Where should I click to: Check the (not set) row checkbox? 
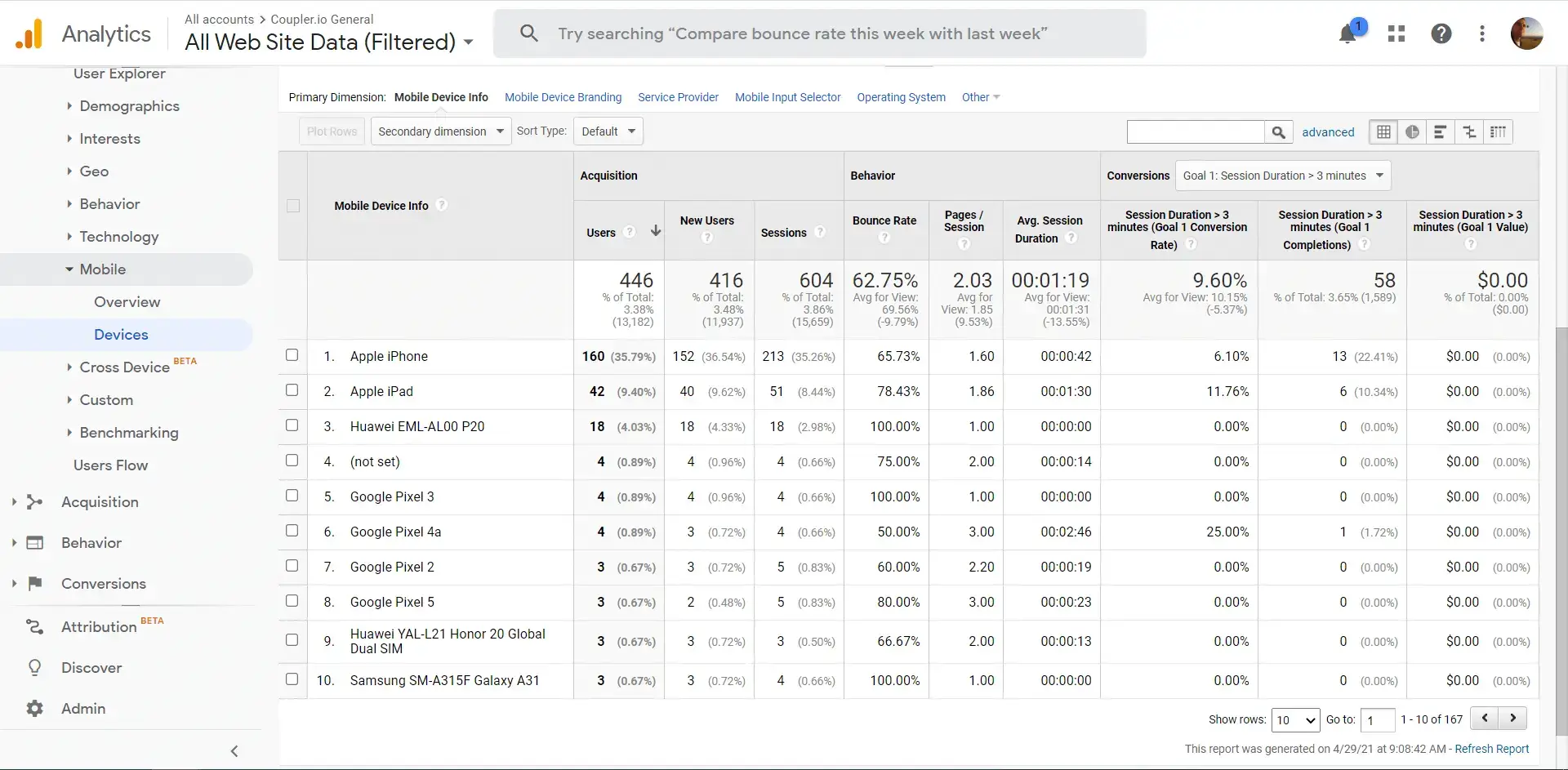click(292, 461)
